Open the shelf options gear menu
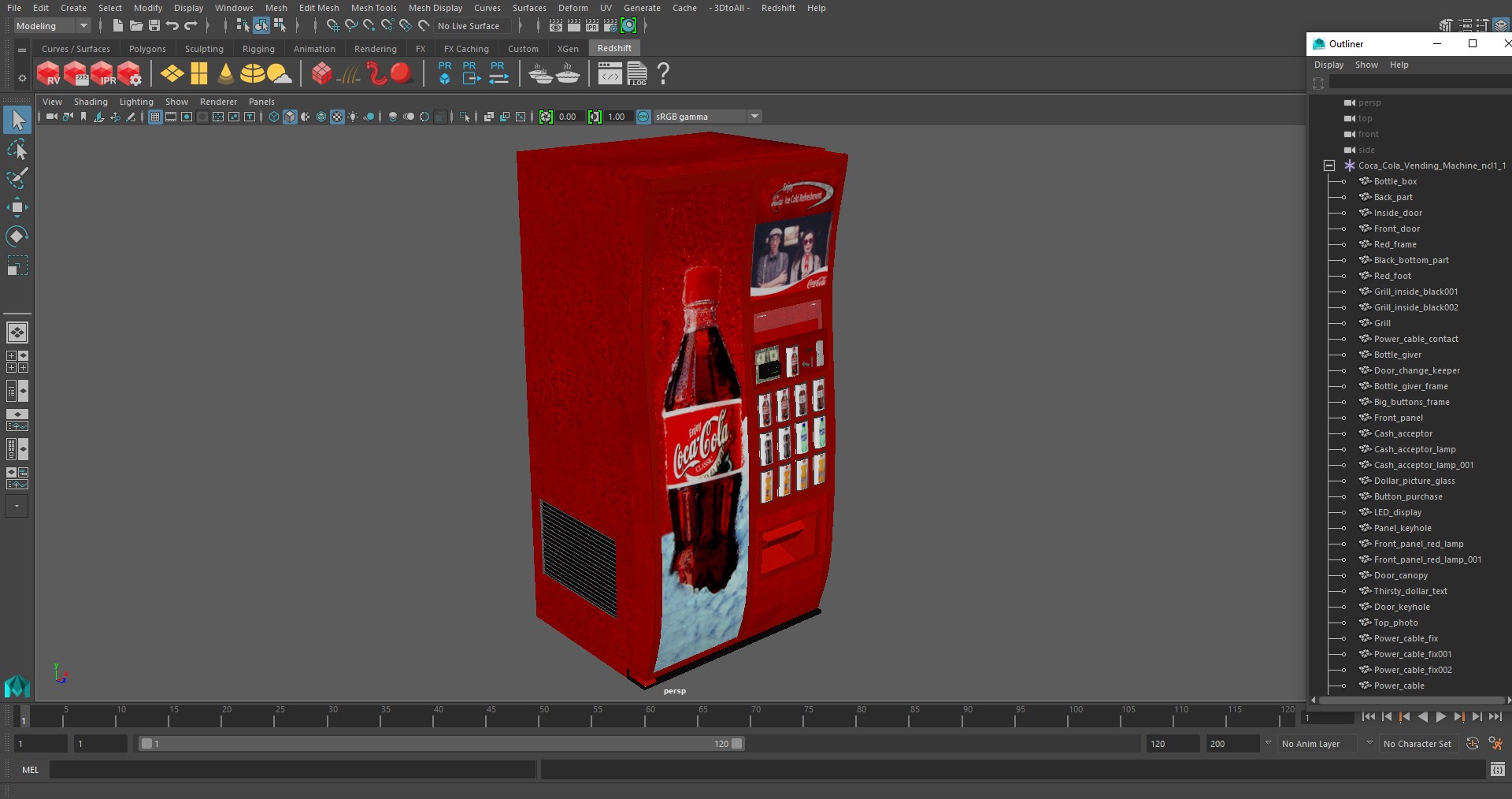Viewport: 1512px width, 799px height. [x=22, y=77]
